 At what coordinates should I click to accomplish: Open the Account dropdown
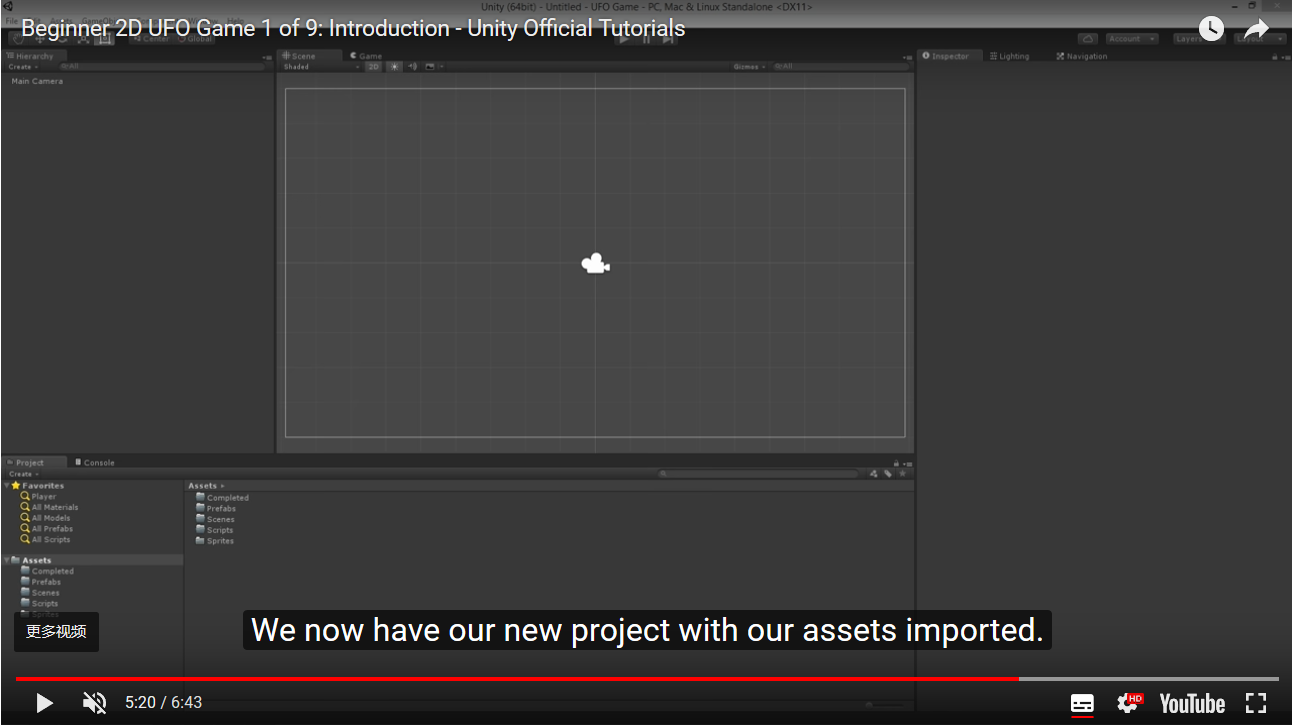(1132, 39)
